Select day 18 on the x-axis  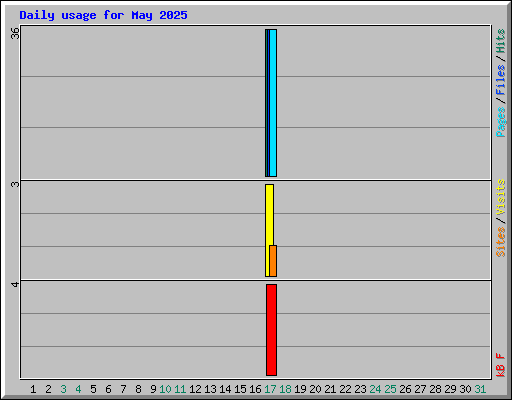pyautogui.click(x=285, y=389)
